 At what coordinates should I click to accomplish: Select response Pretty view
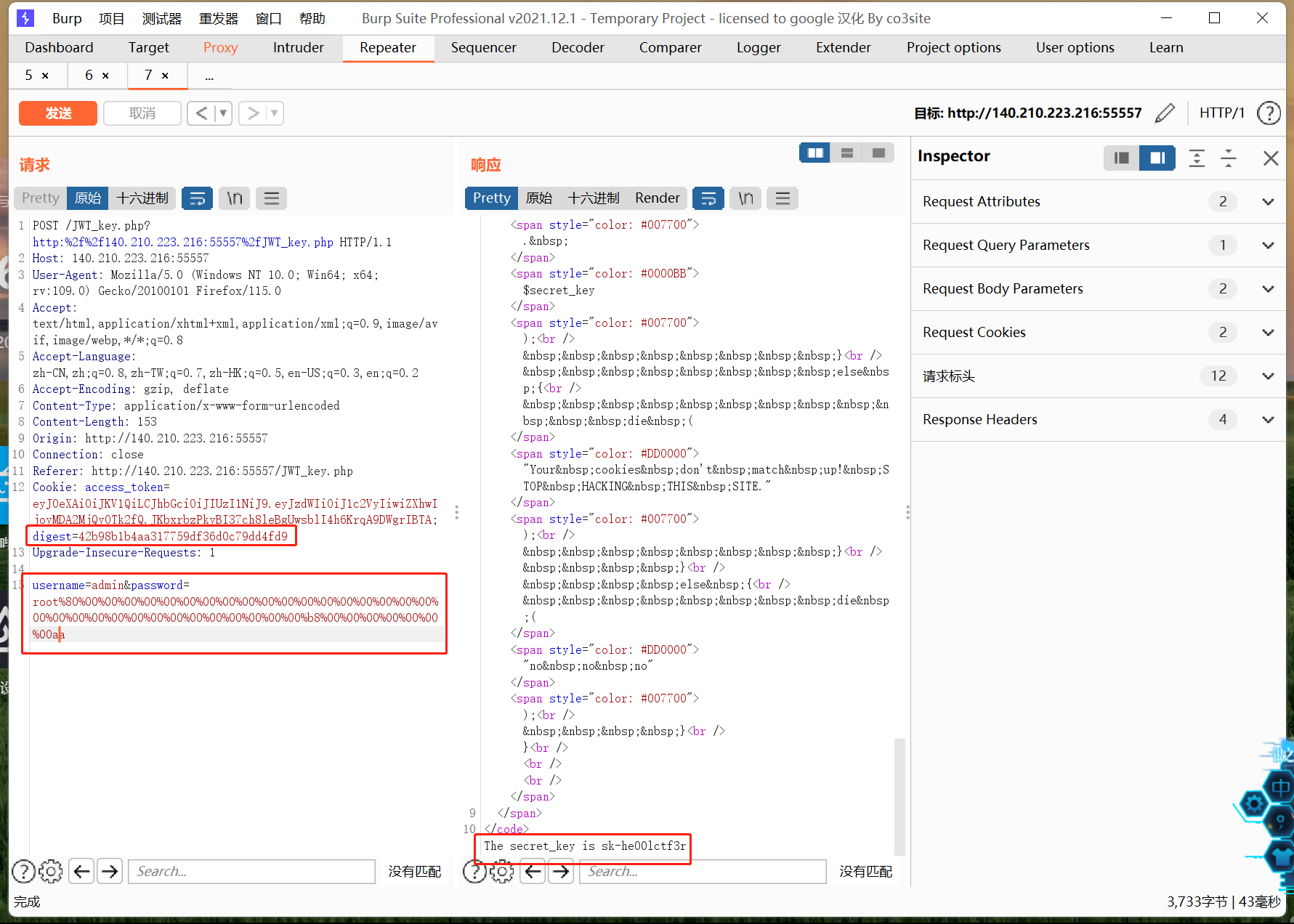491,198
